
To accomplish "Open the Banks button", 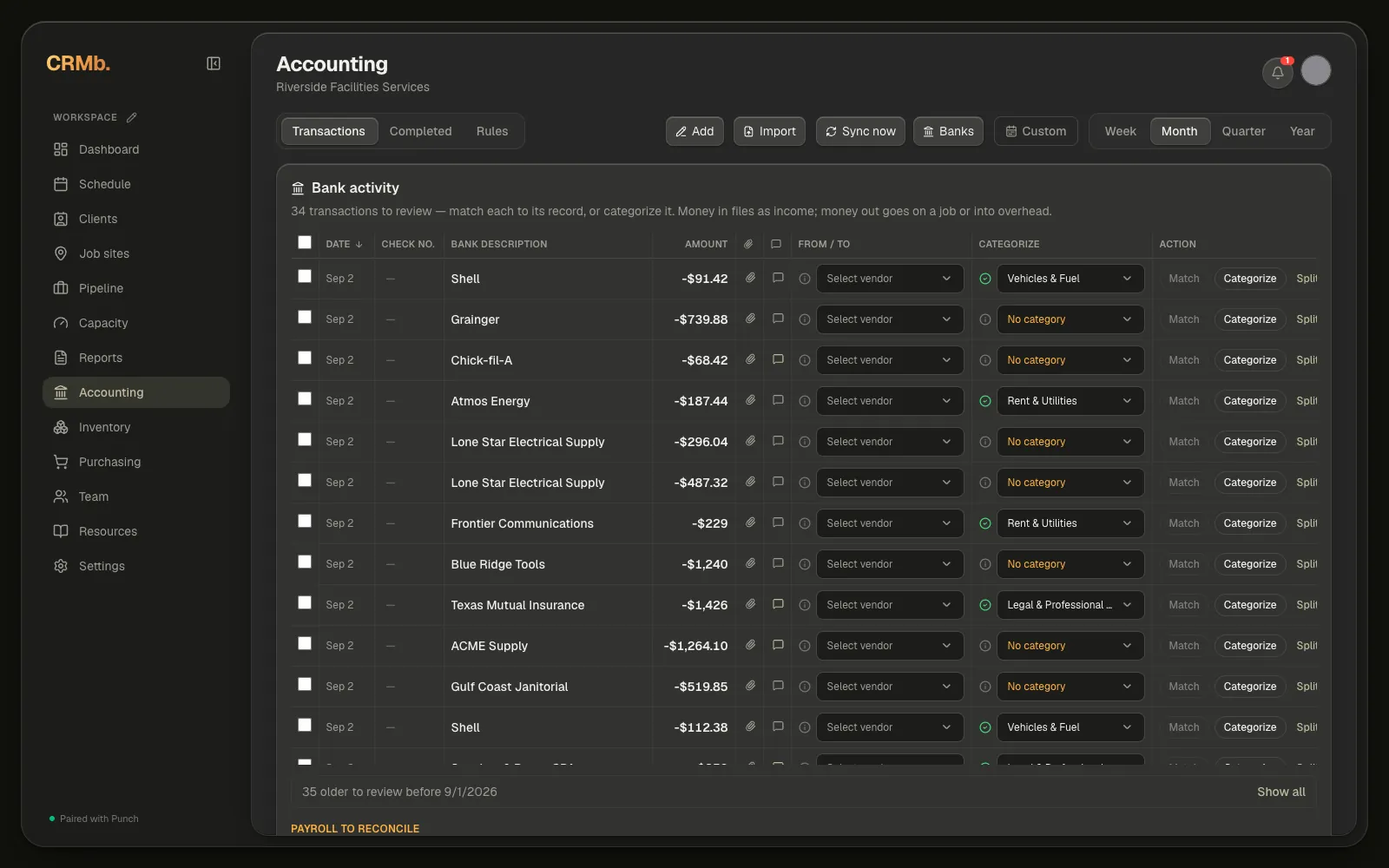I will [x=948, y=131].
